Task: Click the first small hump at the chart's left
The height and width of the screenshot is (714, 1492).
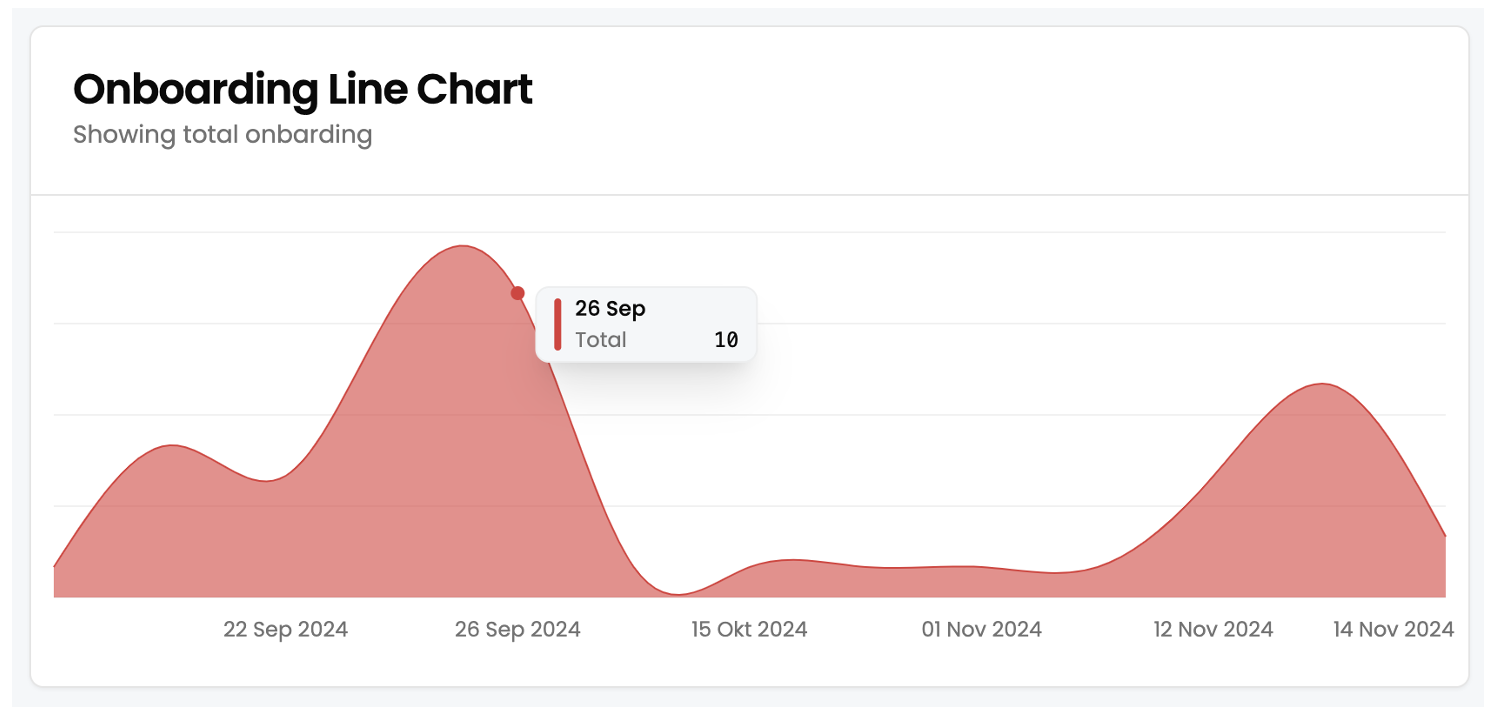Action: (173, 445)
